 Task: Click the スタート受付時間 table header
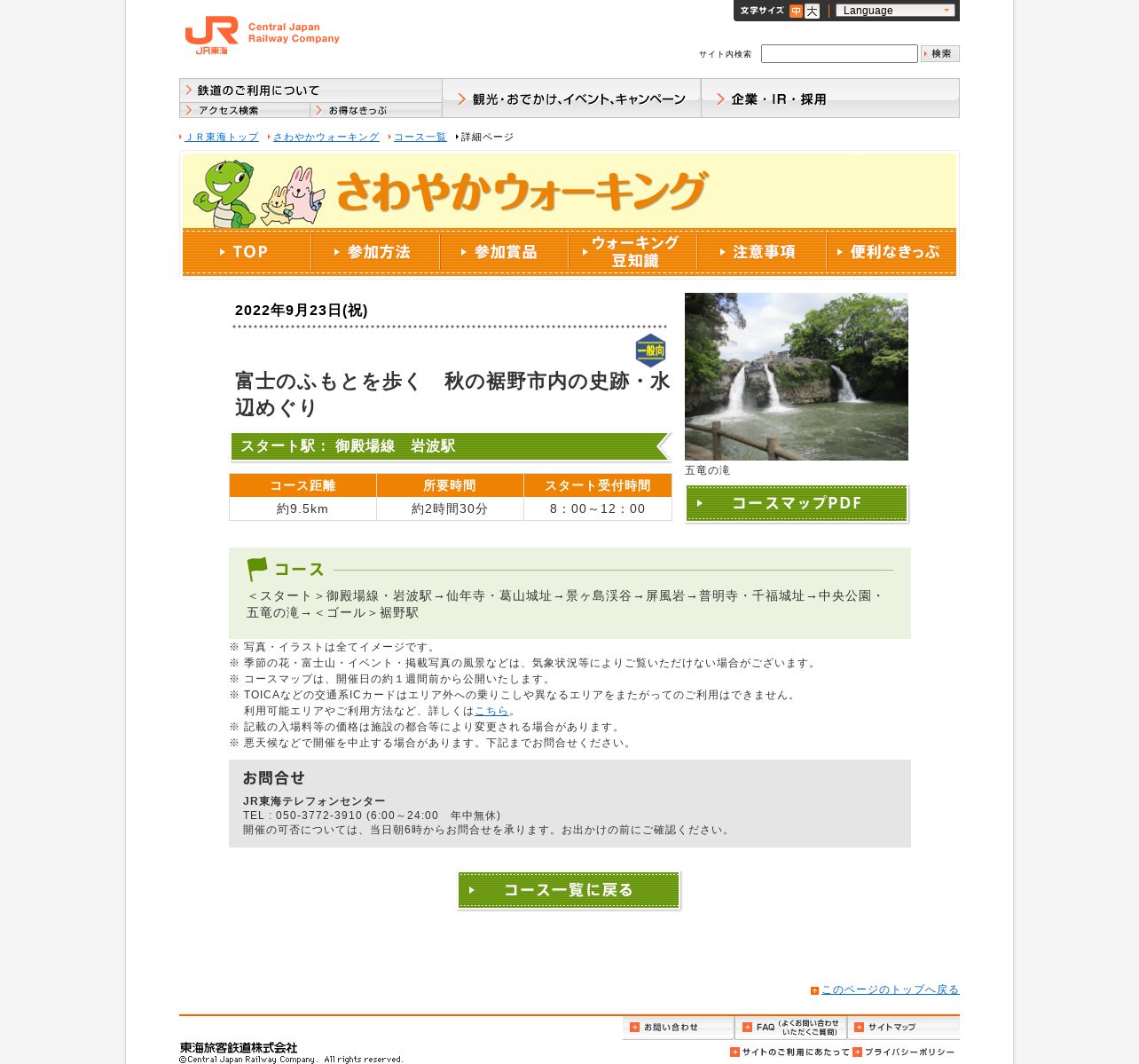pos(598,485)
